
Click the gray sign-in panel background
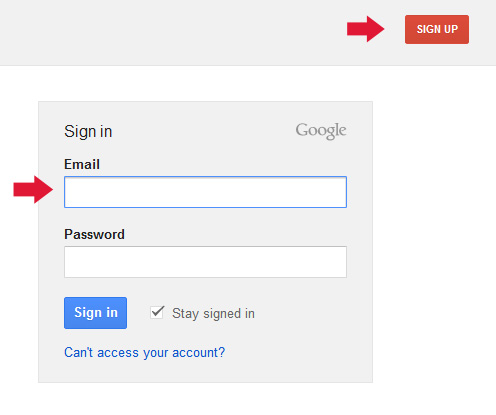pyautogui.click(x=300, y=333)
